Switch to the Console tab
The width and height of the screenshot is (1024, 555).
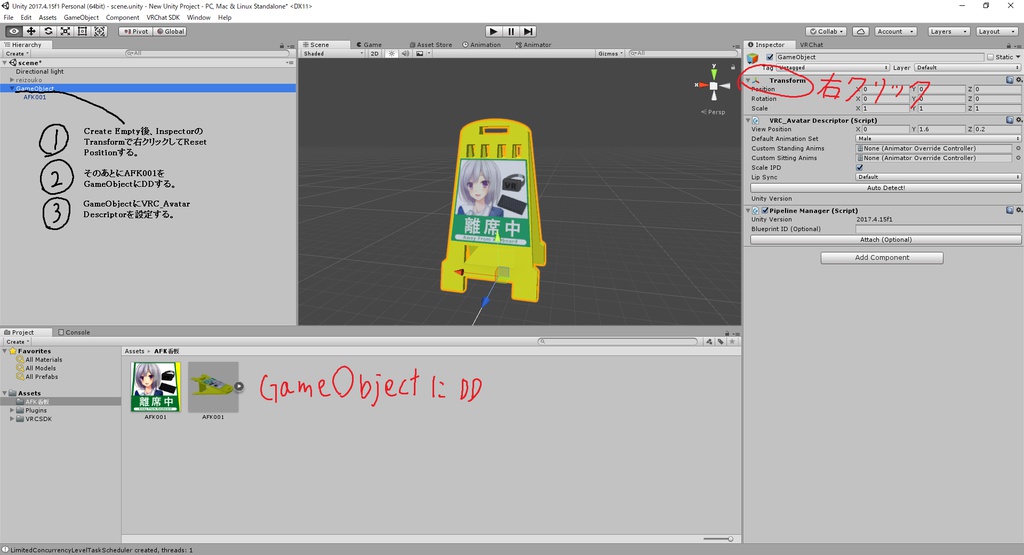74,332
